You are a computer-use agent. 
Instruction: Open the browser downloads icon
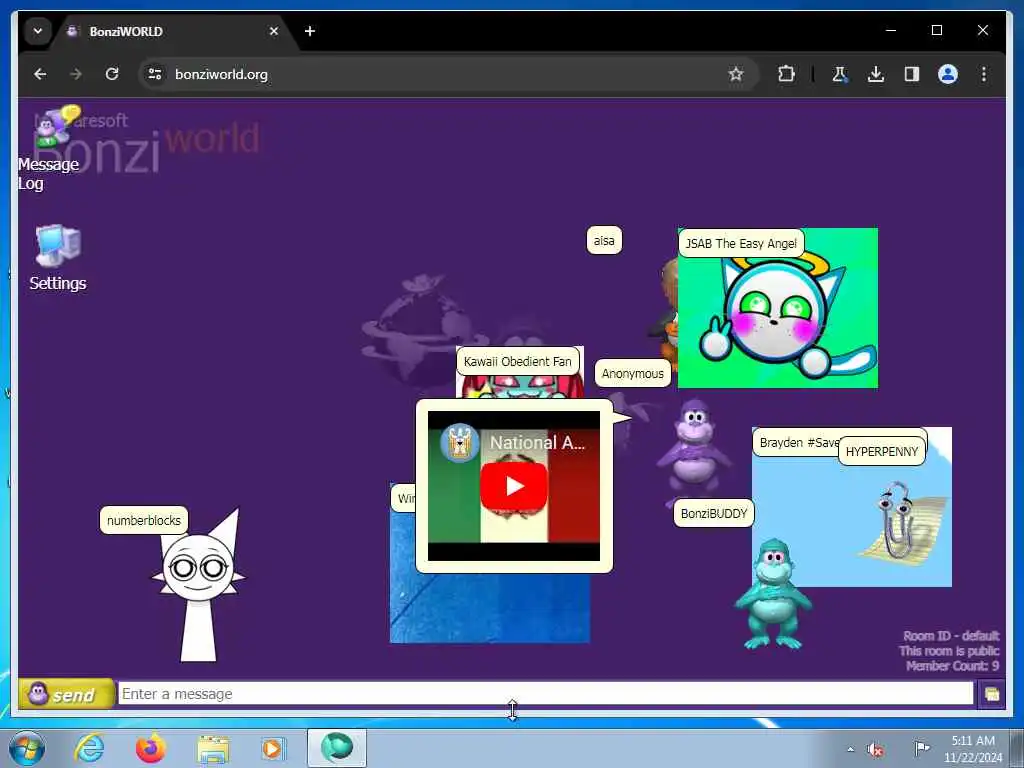coord(876,74)
